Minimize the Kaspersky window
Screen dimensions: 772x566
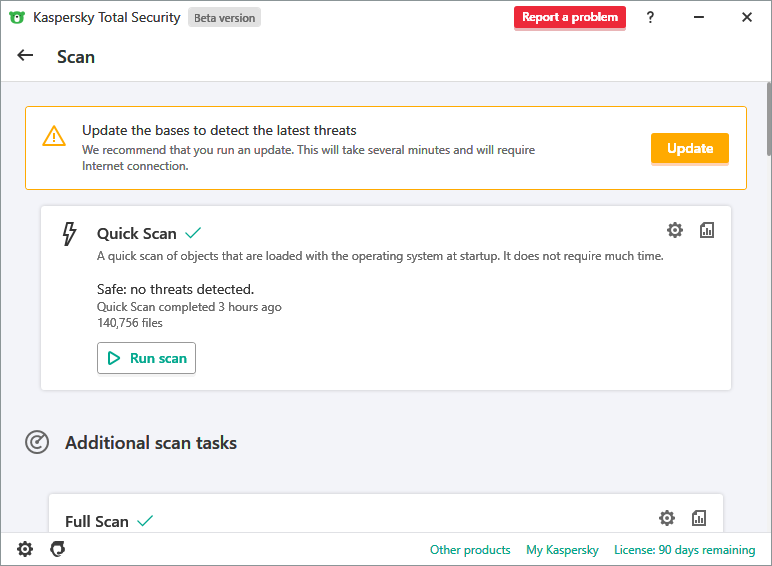click(699, 17)
